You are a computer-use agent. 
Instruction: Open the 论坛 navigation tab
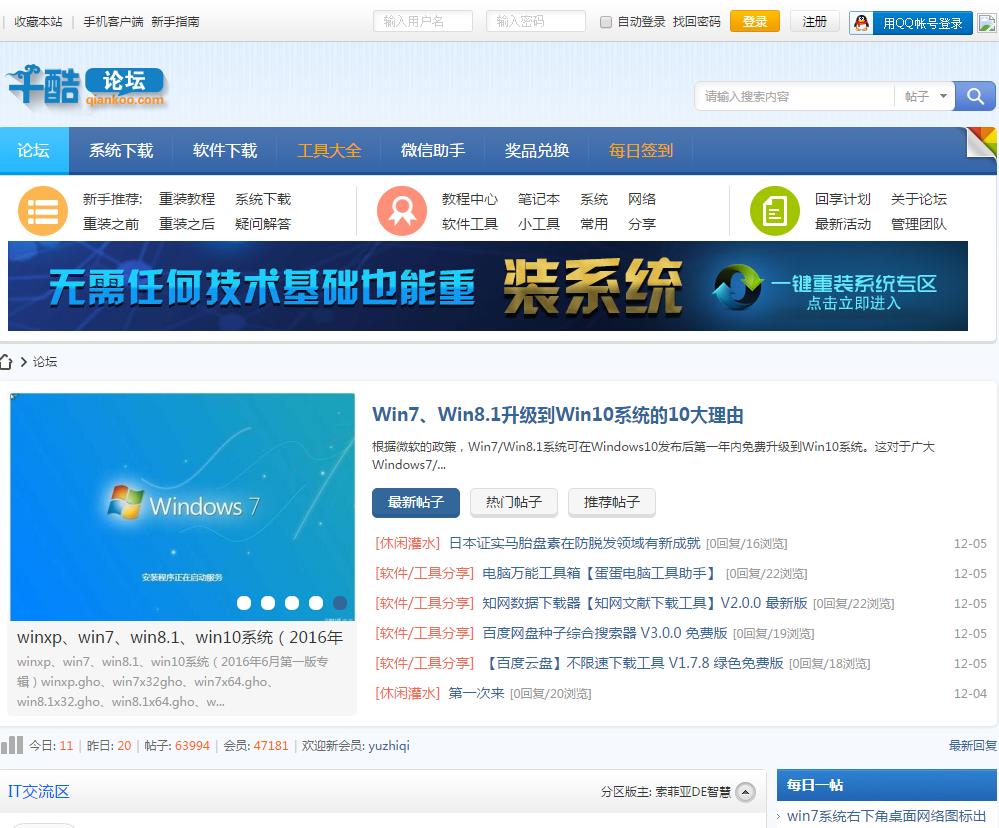(x=34, y=150)
